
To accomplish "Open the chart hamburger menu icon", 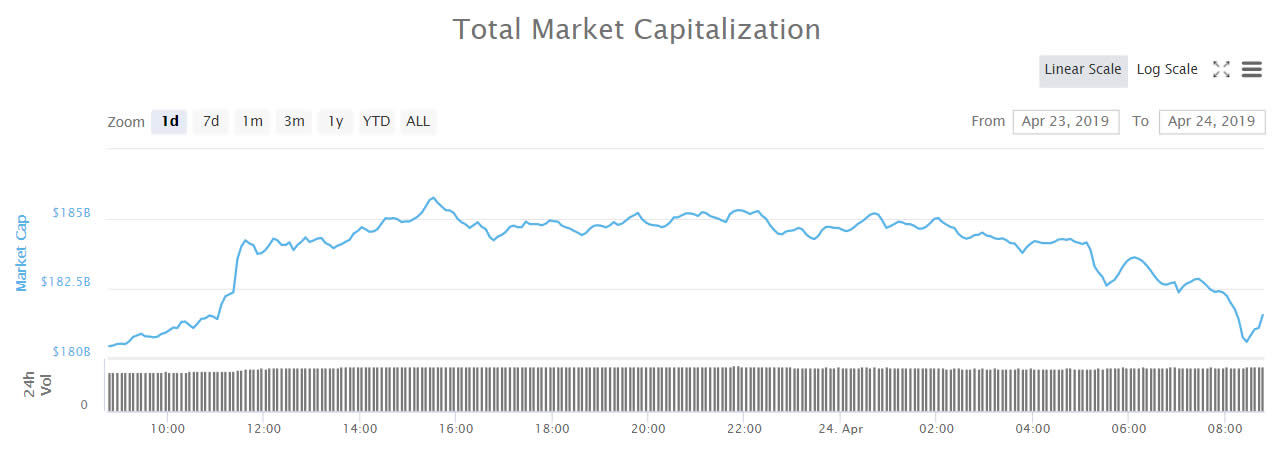I will click(1251, 69).
